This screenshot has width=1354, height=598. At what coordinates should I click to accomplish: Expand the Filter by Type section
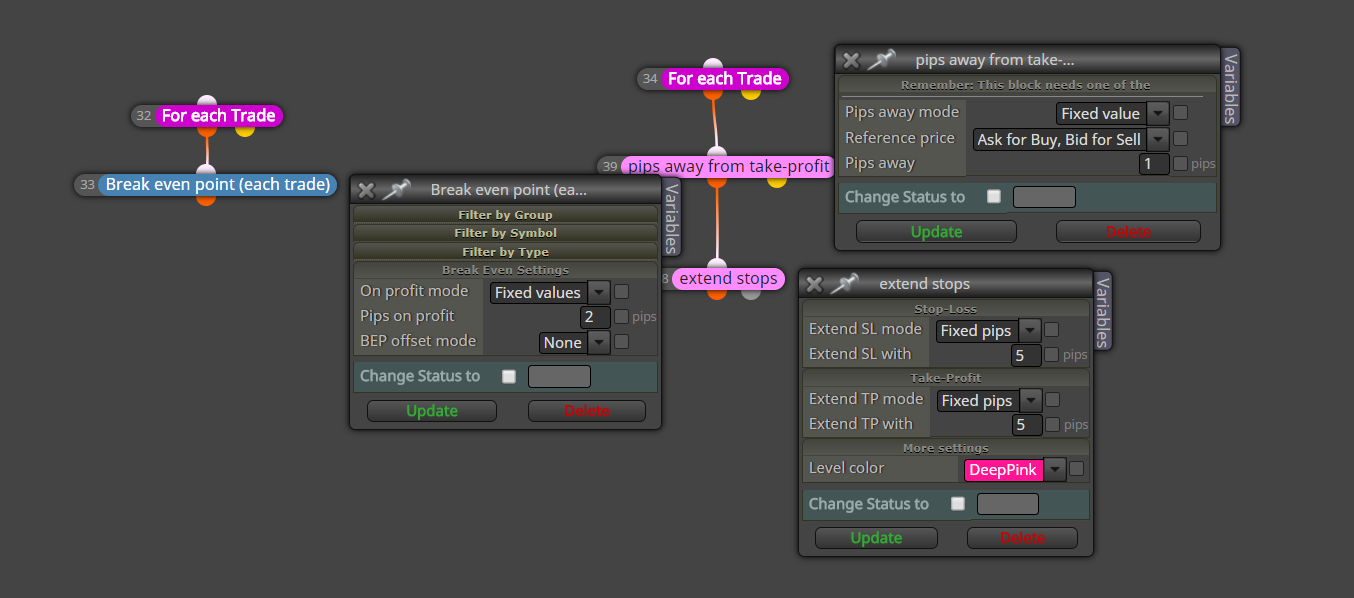[505, 251]
